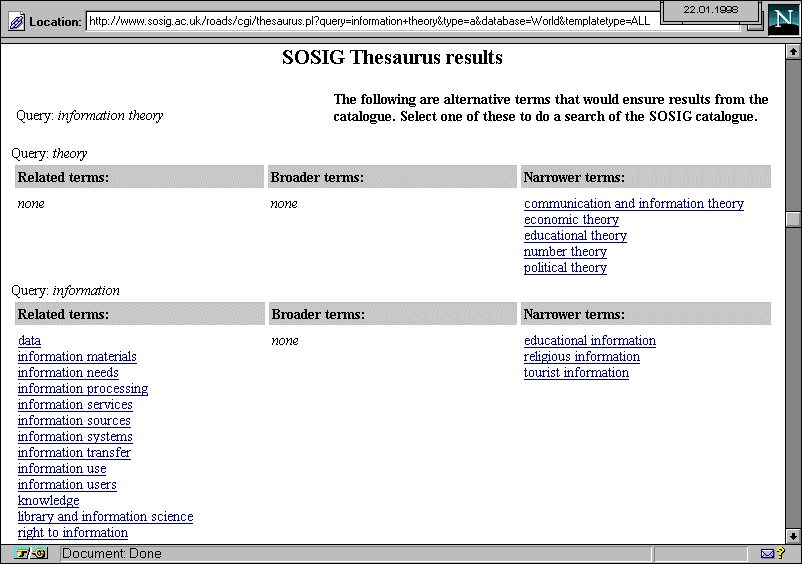Click the Netscape N logo

pos(783,19)
